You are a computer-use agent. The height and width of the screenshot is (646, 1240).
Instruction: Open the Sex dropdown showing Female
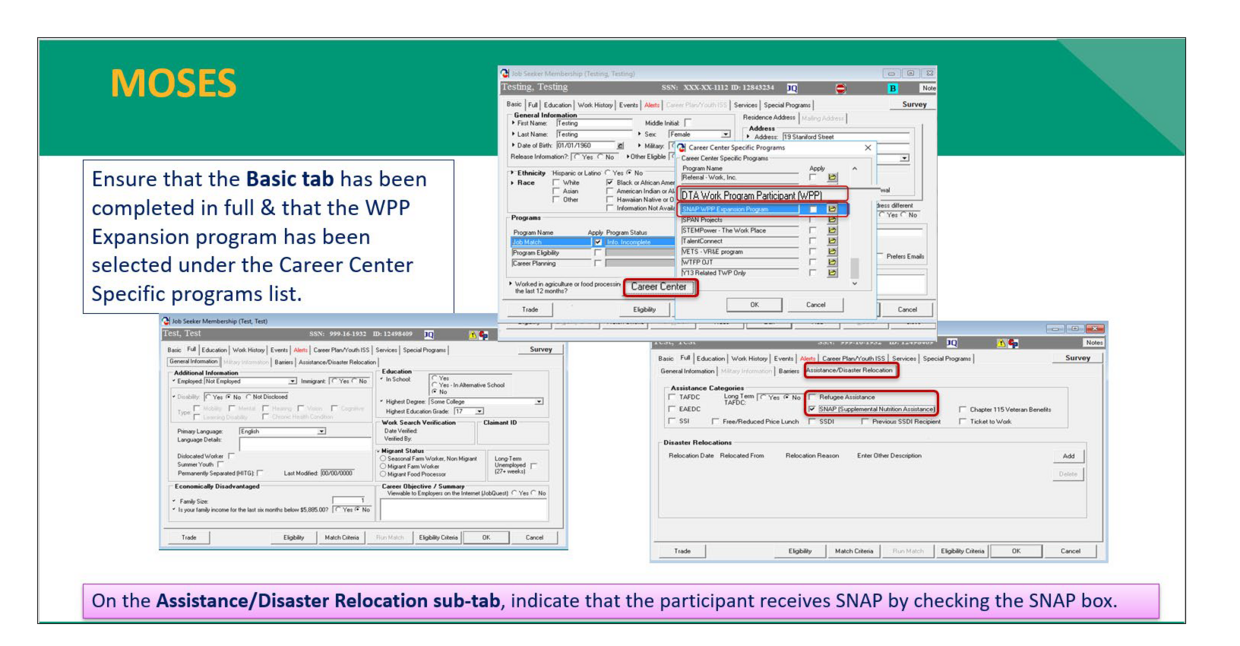coord(727,133)
